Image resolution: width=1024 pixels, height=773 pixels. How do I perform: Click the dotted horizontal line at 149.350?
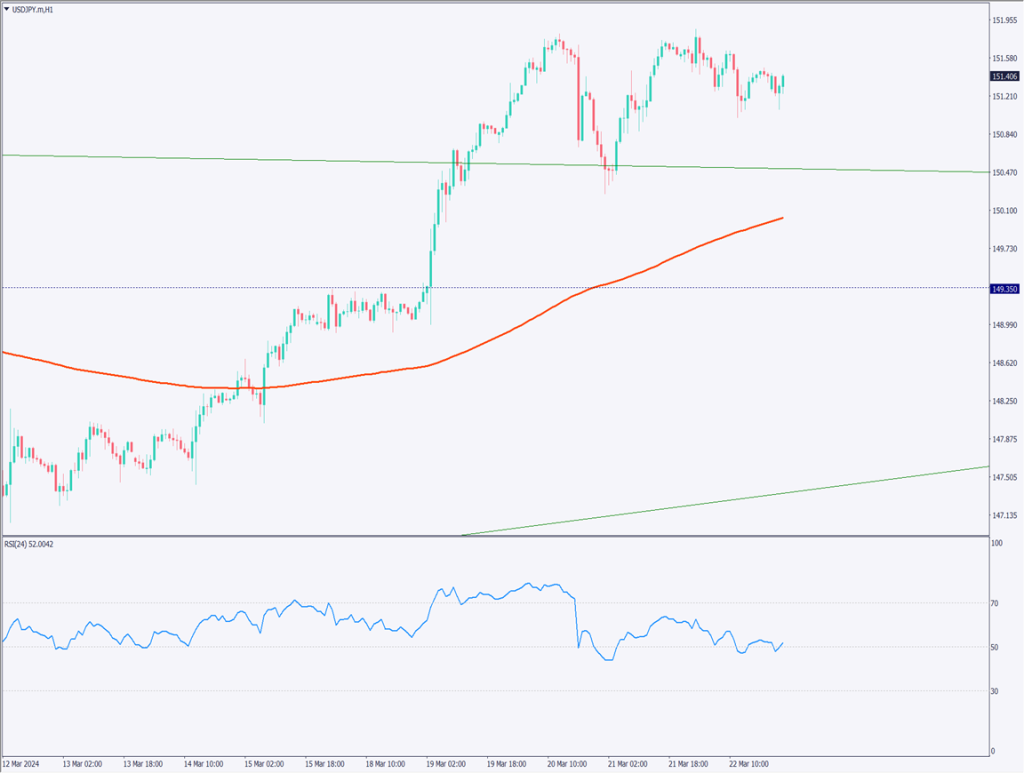200,288
